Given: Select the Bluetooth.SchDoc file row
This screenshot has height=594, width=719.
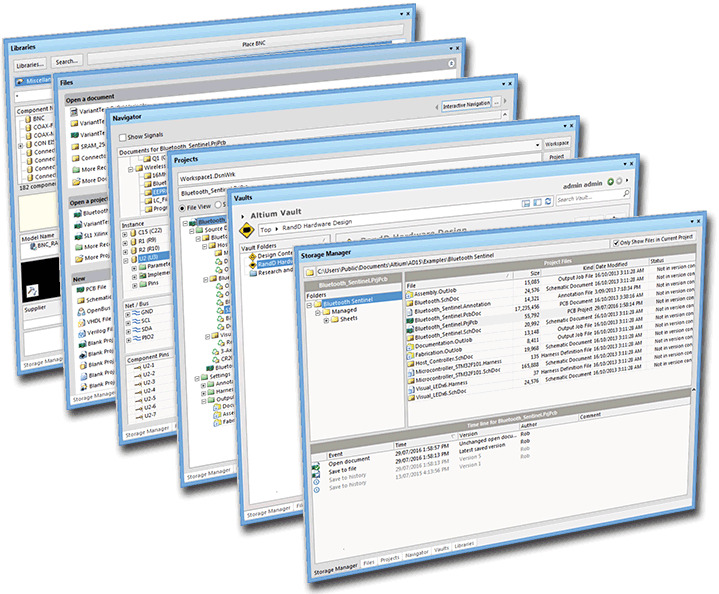Looking at the screenshot, I should click(x=548, y=287).
